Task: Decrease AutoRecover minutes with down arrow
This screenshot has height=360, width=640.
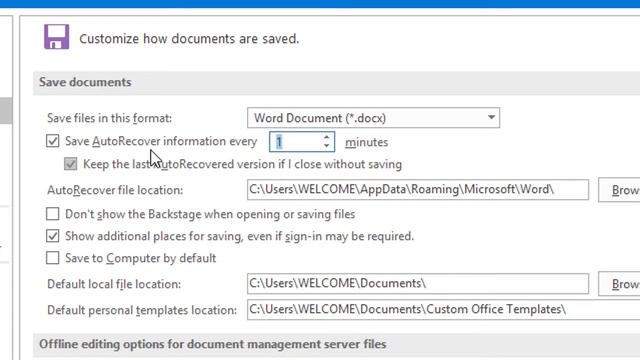Action: (327, 146)
